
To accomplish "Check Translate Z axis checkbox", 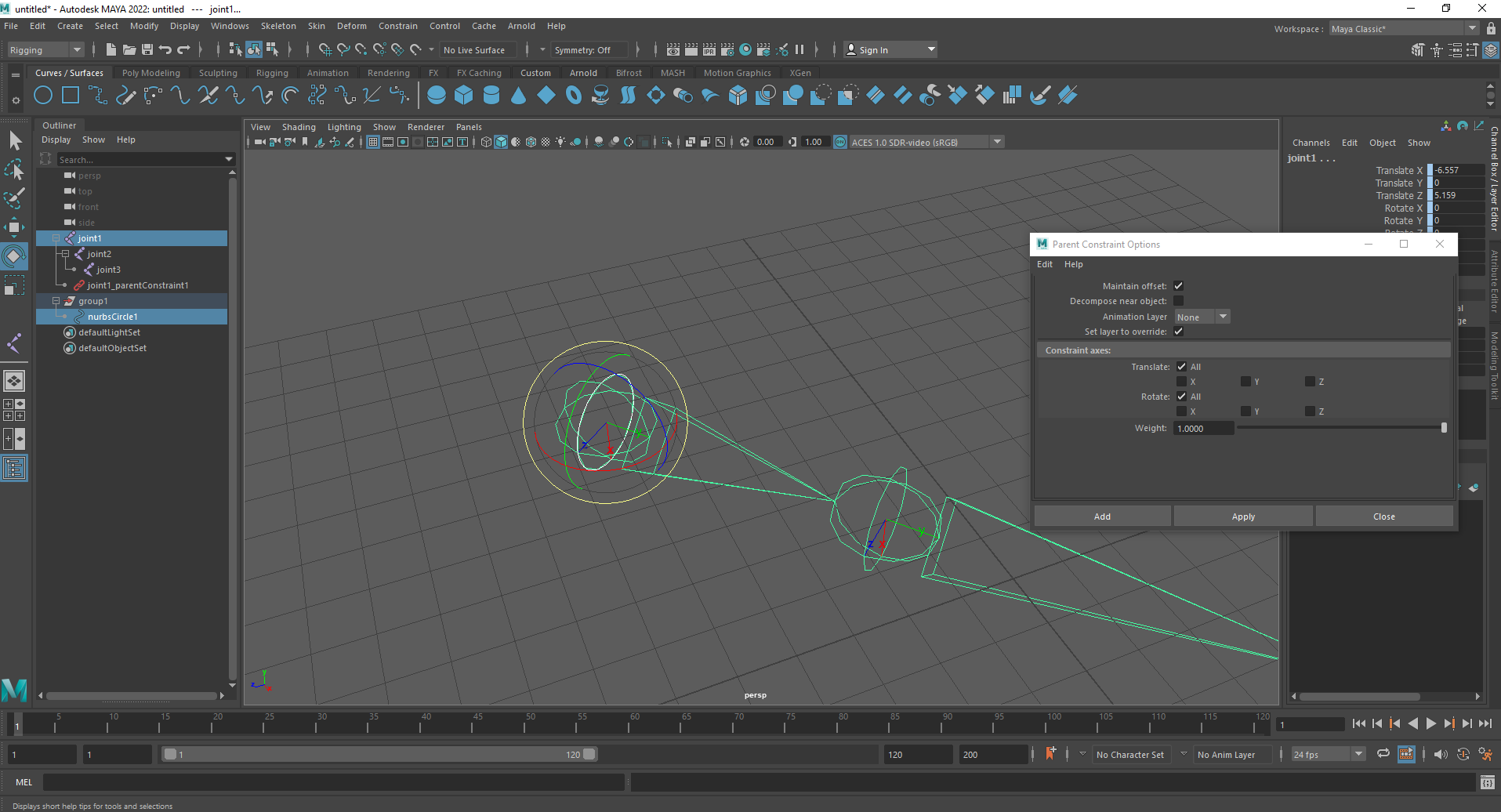I will point(1310,382).
